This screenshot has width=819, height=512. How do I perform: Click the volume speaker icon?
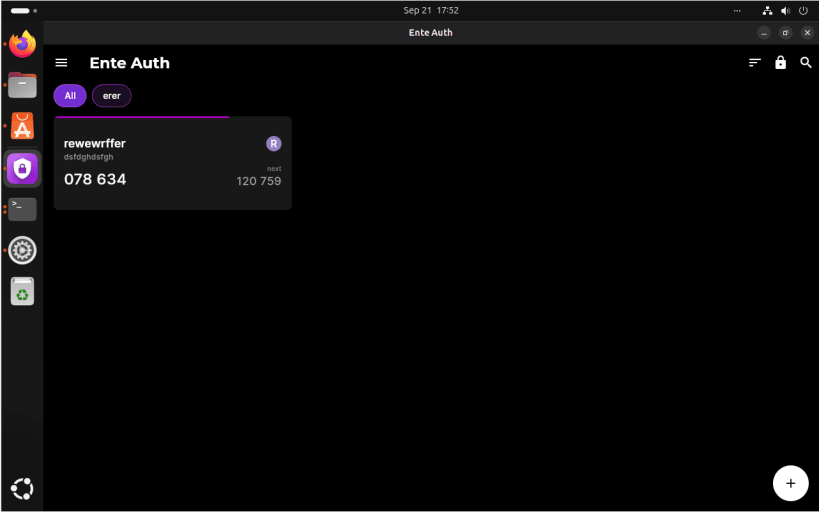pyautogui.click(x=785, y=10)
